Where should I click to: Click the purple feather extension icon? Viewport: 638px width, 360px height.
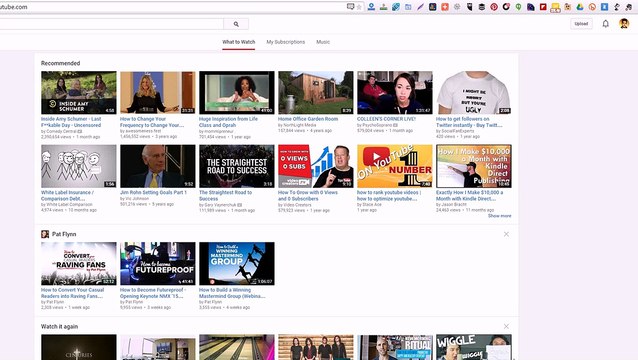click(x=420, y=7)
